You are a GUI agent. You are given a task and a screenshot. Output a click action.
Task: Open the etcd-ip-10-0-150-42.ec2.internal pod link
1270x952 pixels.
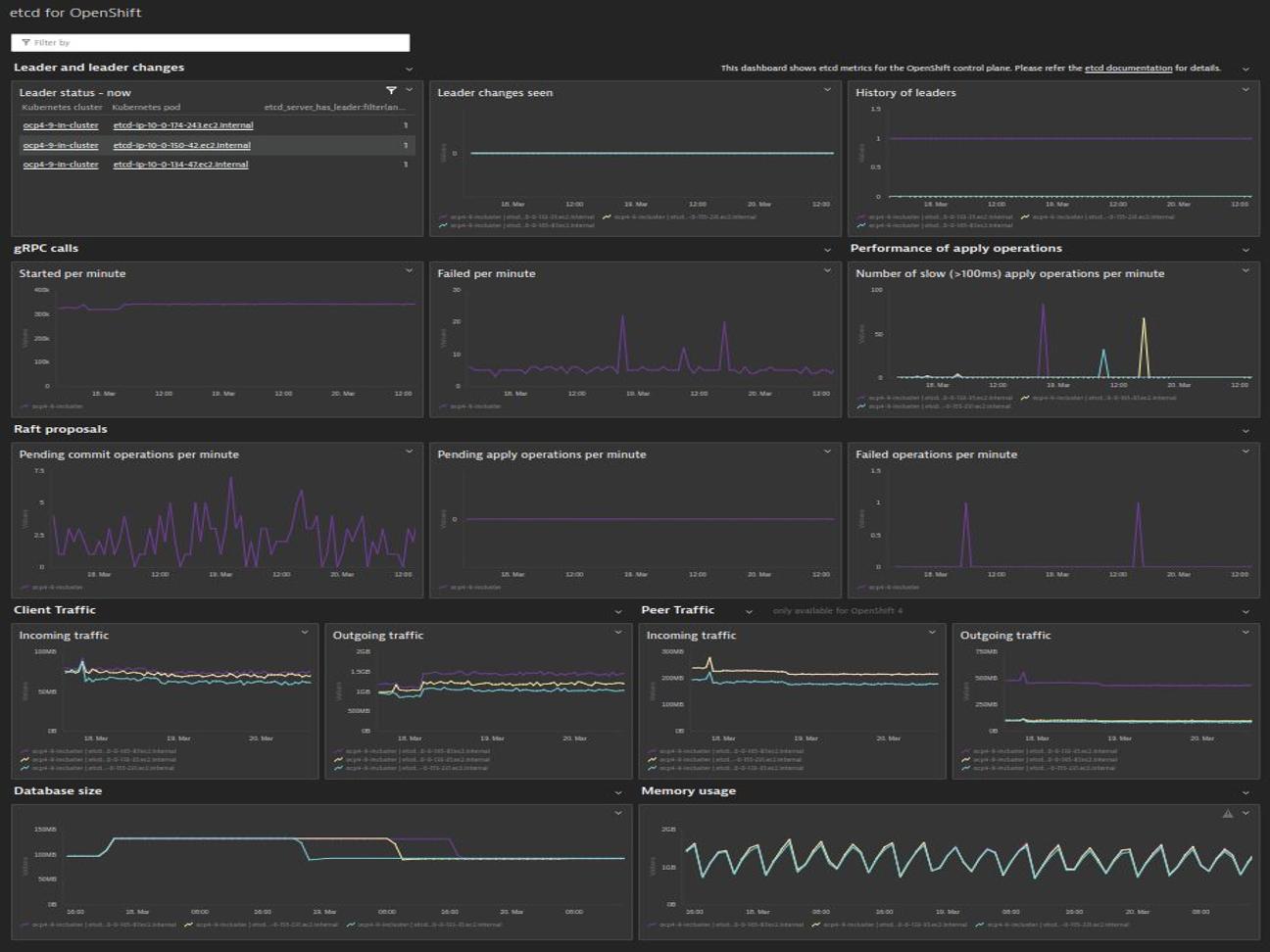[x=181, y=145]
